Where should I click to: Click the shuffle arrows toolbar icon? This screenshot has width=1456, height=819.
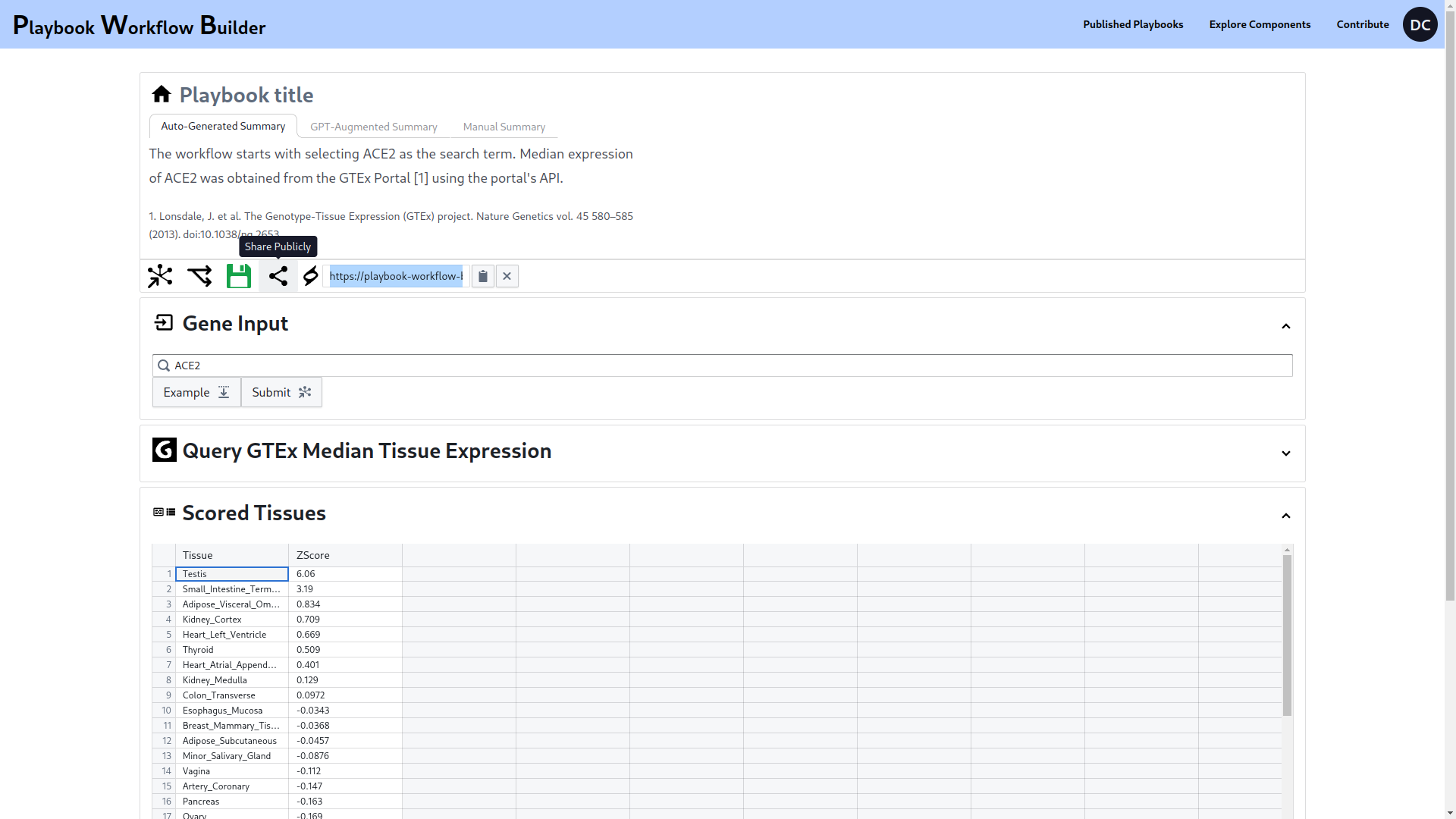199,276
